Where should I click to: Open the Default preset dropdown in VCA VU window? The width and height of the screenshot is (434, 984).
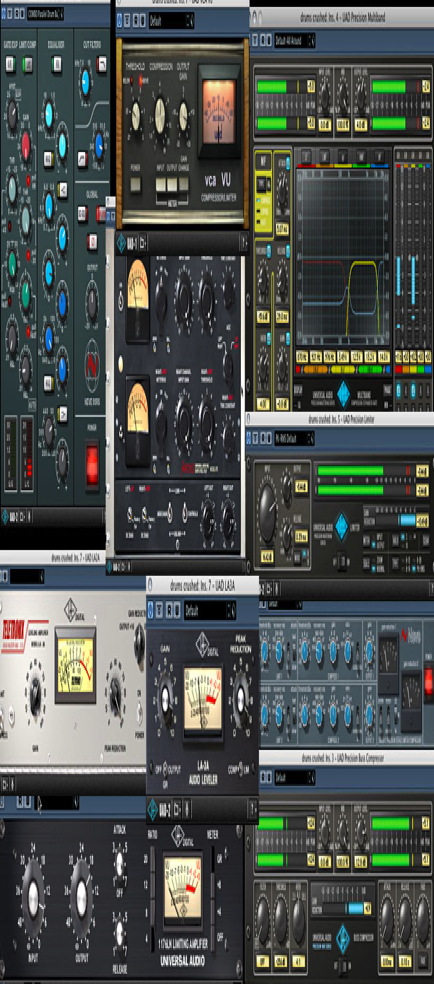(x=171, y=21)
